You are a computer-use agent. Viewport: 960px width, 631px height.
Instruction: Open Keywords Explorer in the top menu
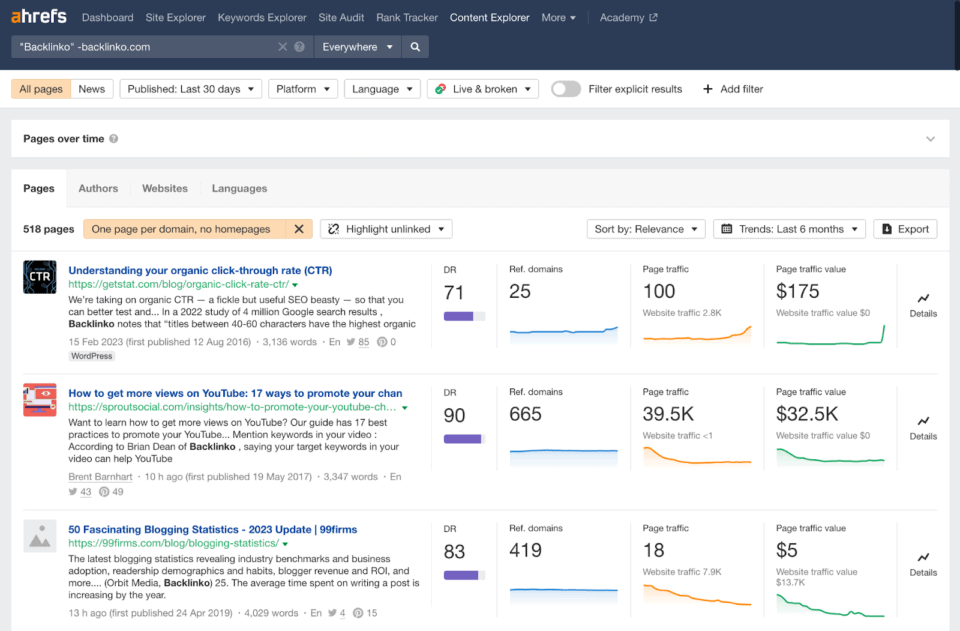tap(262, 17)
